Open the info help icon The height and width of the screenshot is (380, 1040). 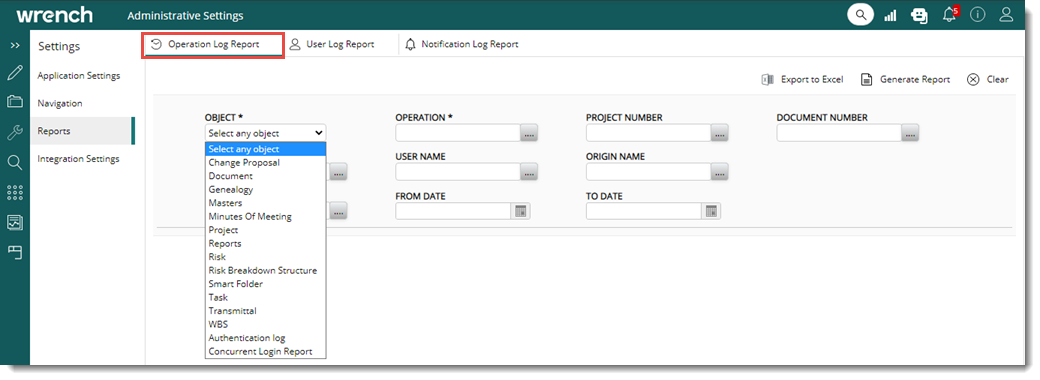978,15
